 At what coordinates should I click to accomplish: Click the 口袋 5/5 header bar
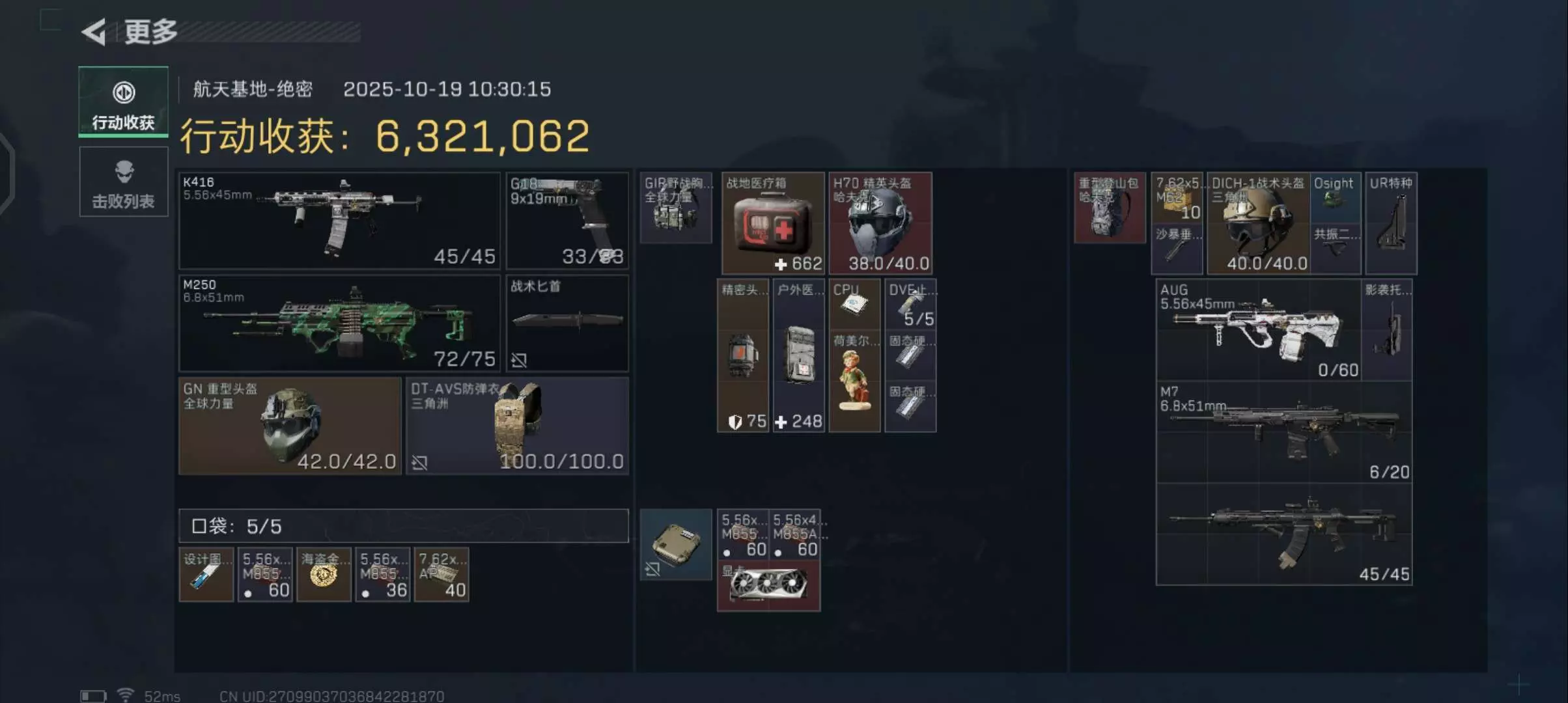point(404,526)
